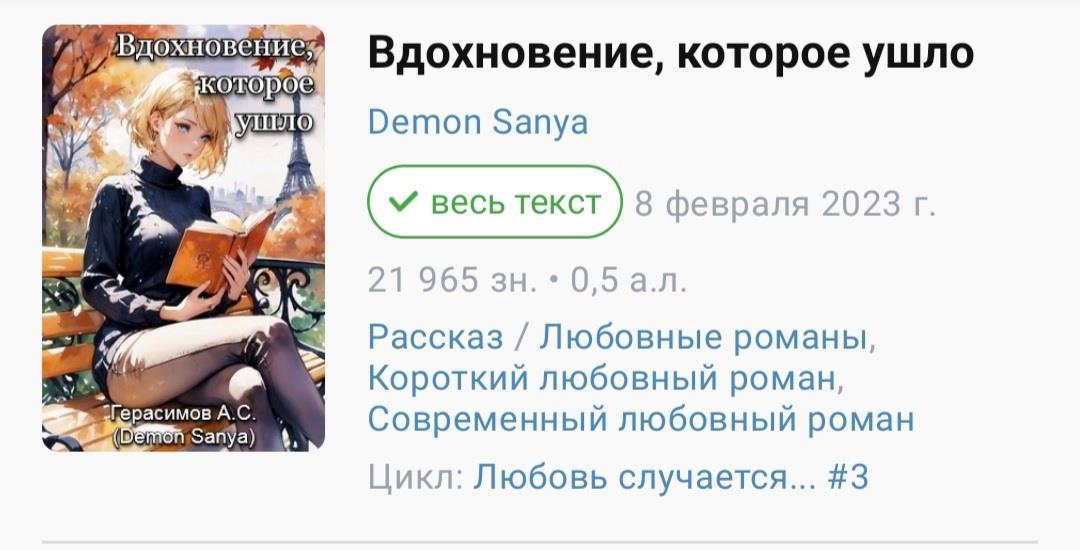Select the date "8 февраля 2023 г."

click(x=785, y=204)
